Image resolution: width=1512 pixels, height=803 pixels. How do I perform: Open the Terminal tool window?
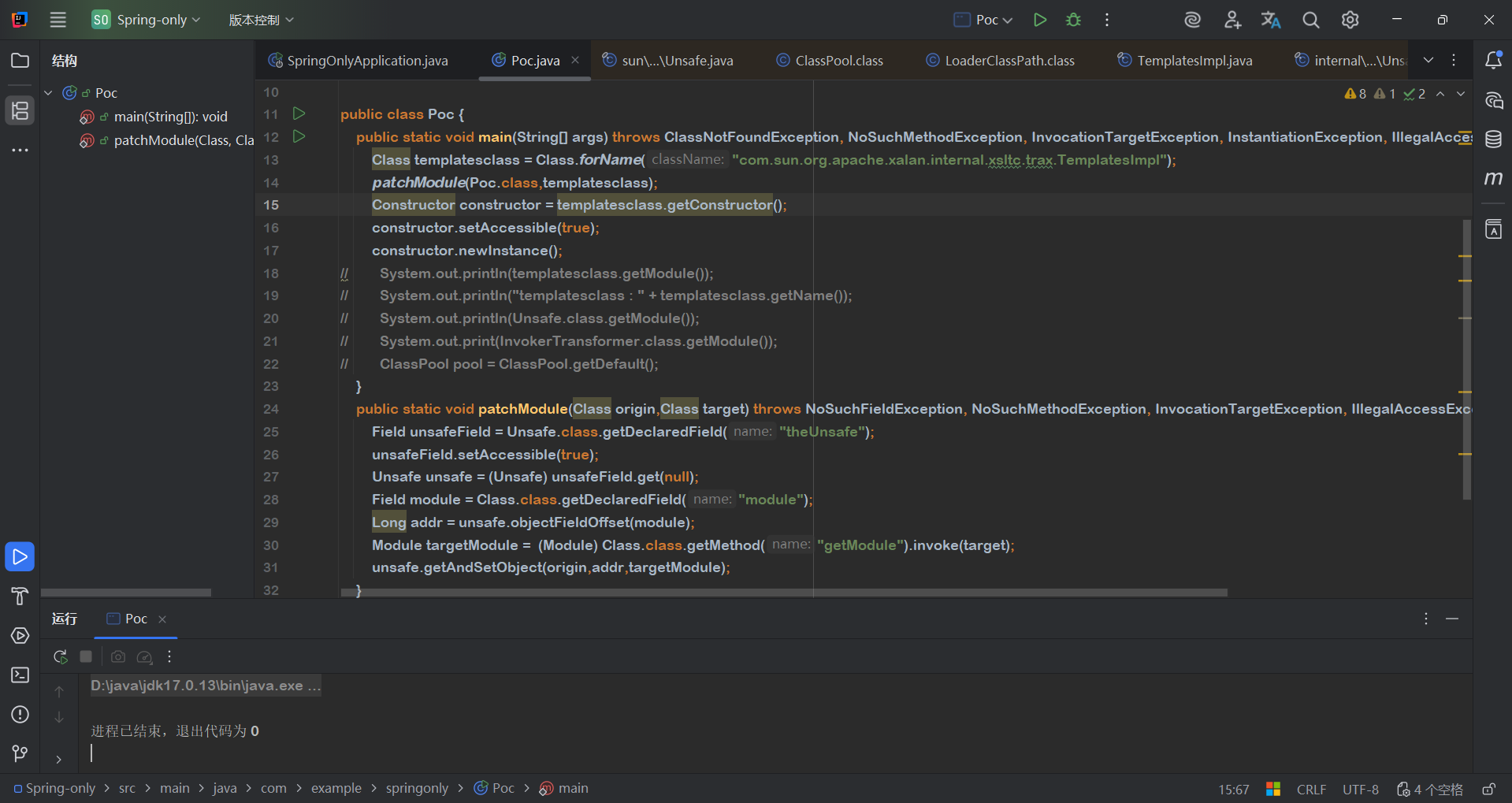pyautogui.click(x=20, y=675)
